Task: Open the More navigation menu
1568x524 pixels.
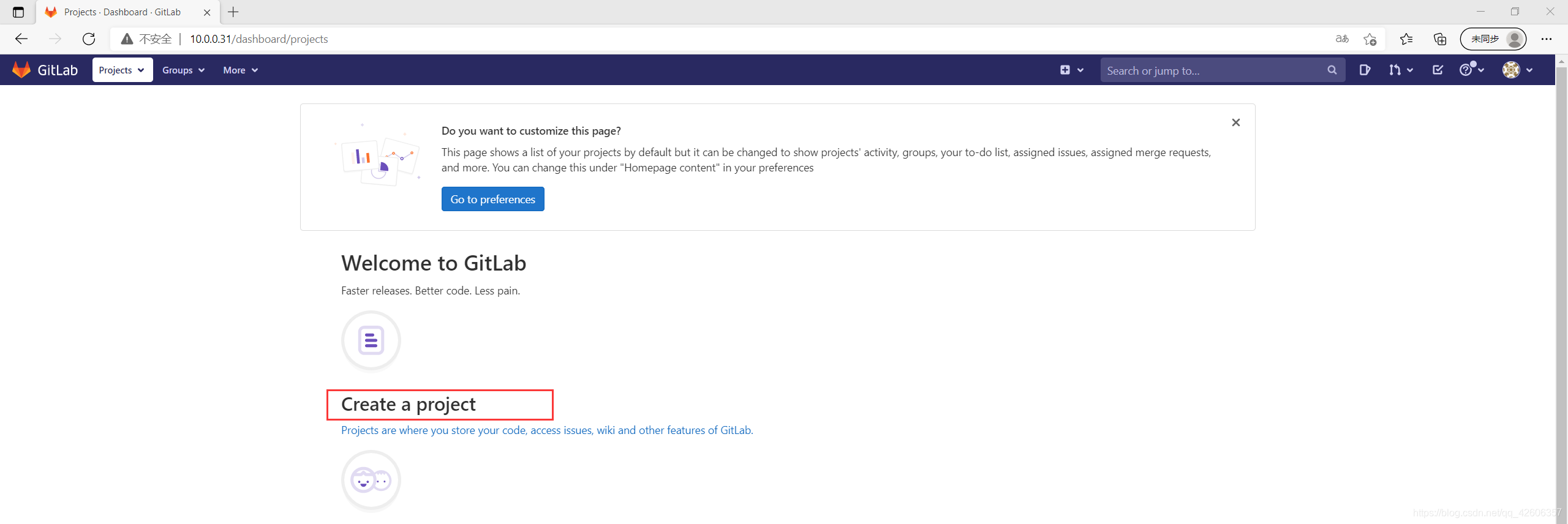Action: coord(240,70)
